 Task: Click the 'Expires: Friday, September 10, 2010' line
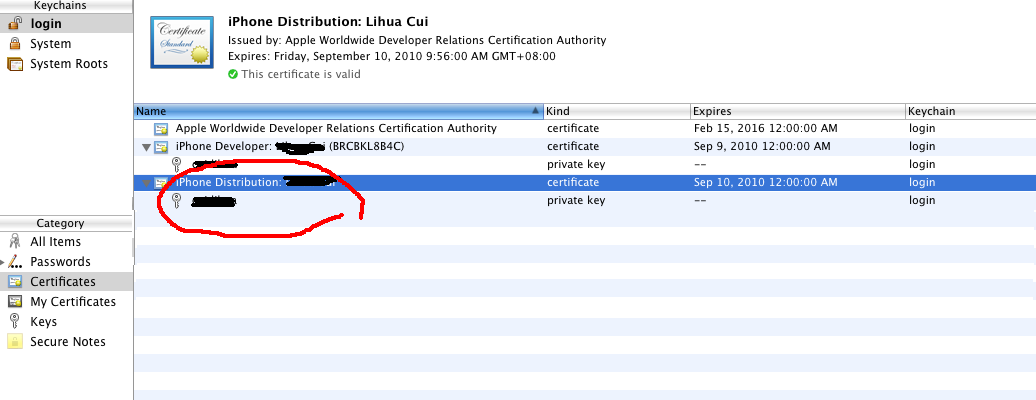[392, 56]
